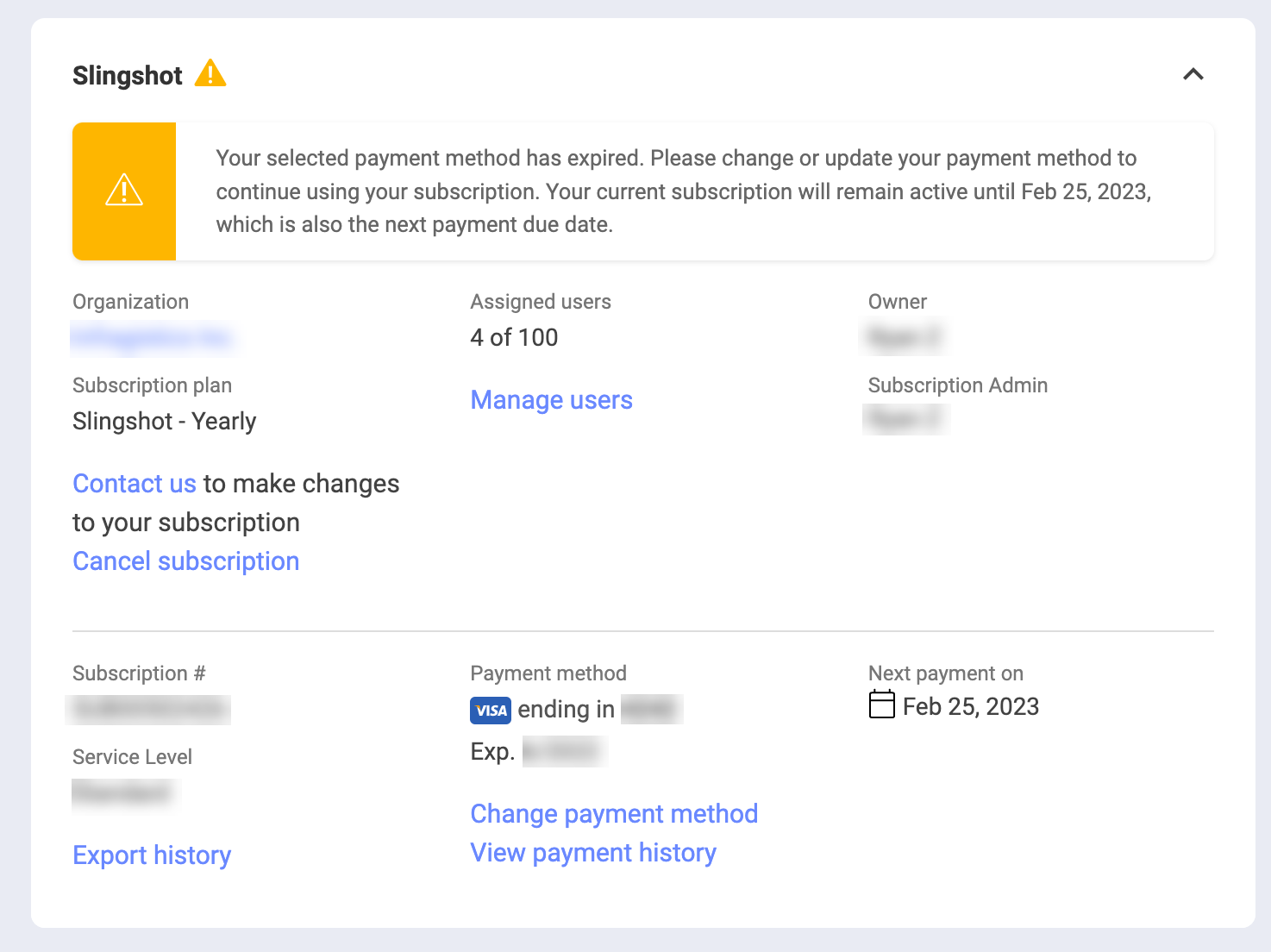
Task: Click the Visa card logo
Action: pos(491,711)
